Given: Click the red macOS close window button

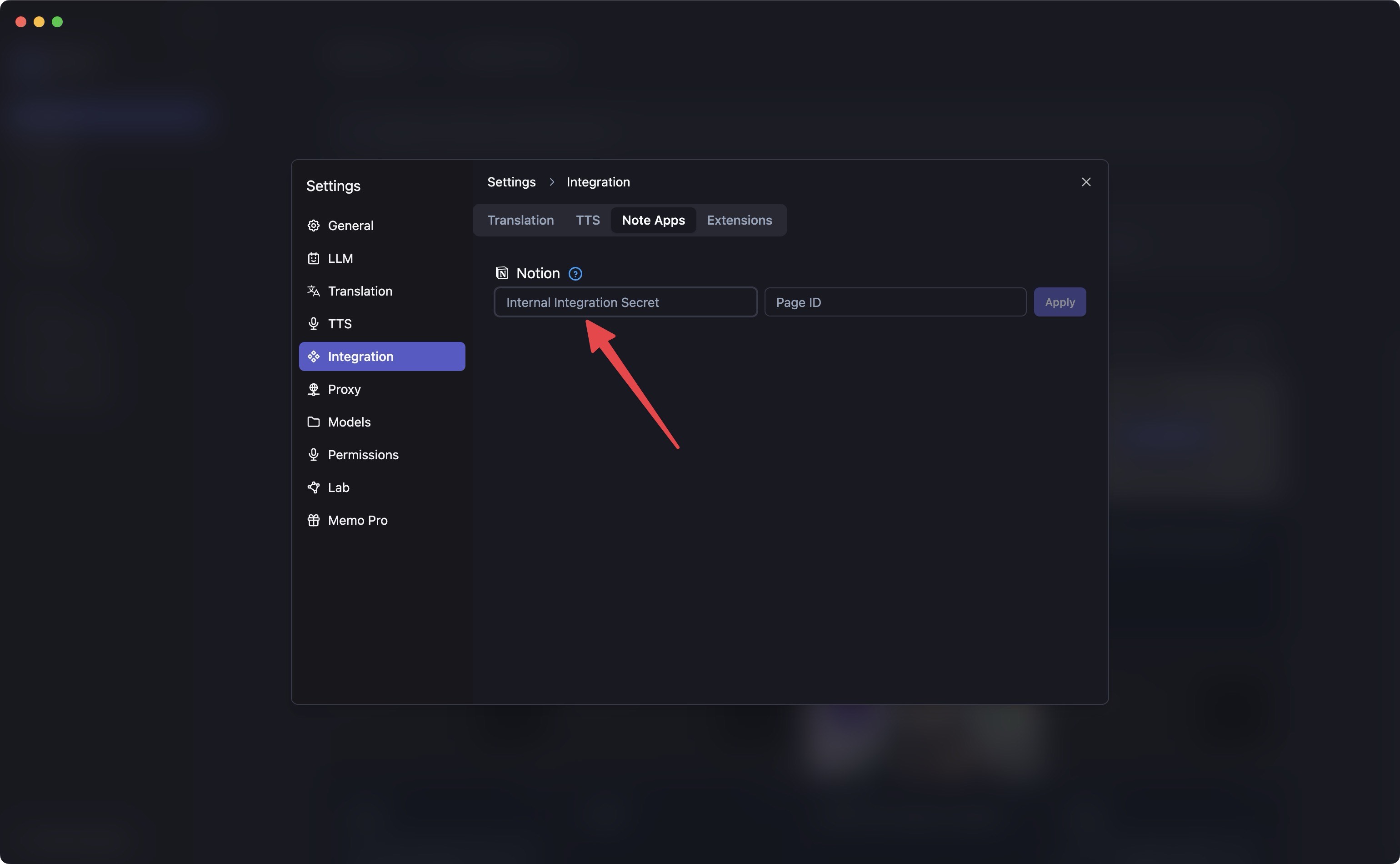Looking at the screenshot, I should tap(21, 22).
